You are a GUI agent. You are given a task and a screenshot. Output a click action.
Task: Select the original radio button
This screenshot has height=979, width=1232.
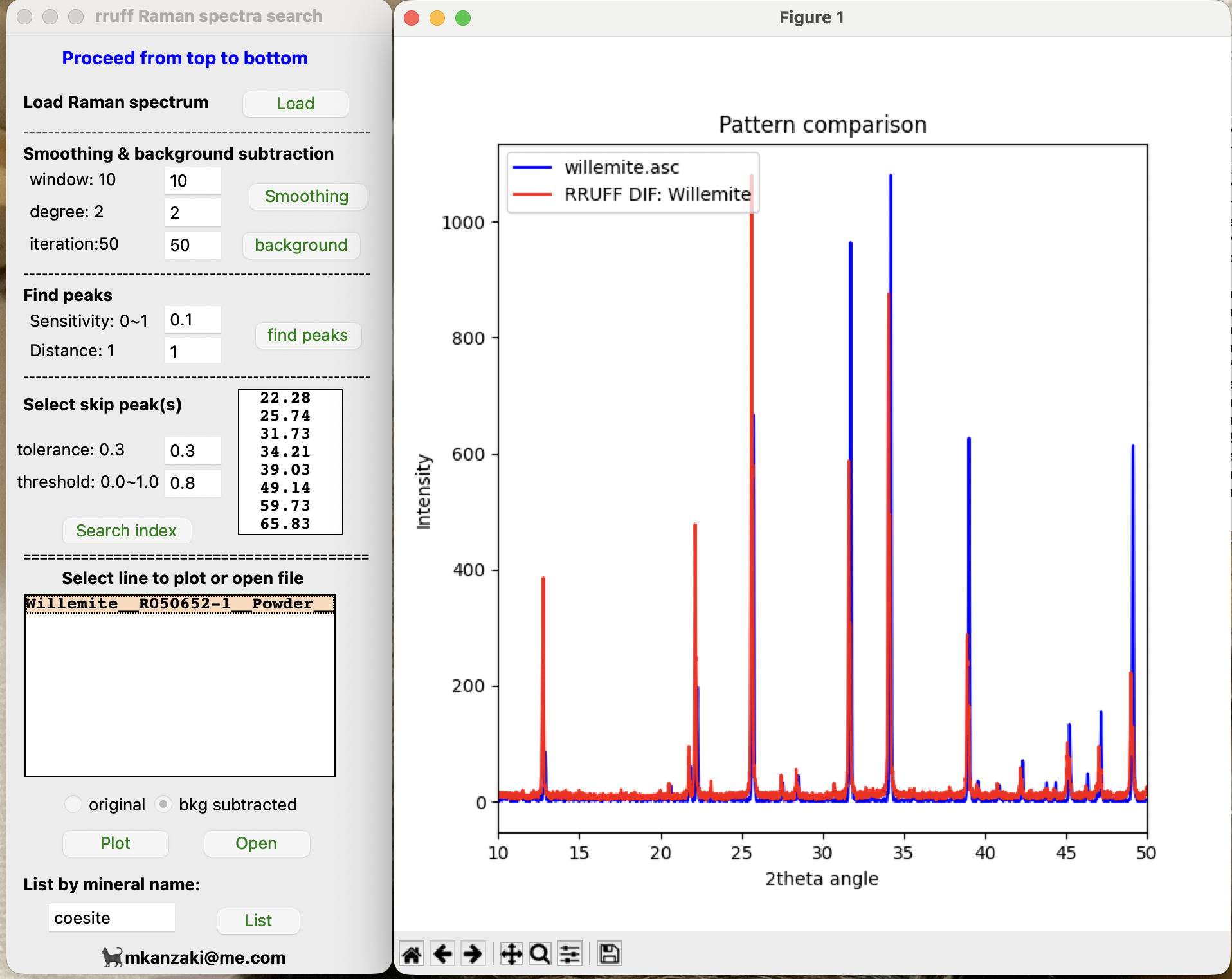point(73,804)
